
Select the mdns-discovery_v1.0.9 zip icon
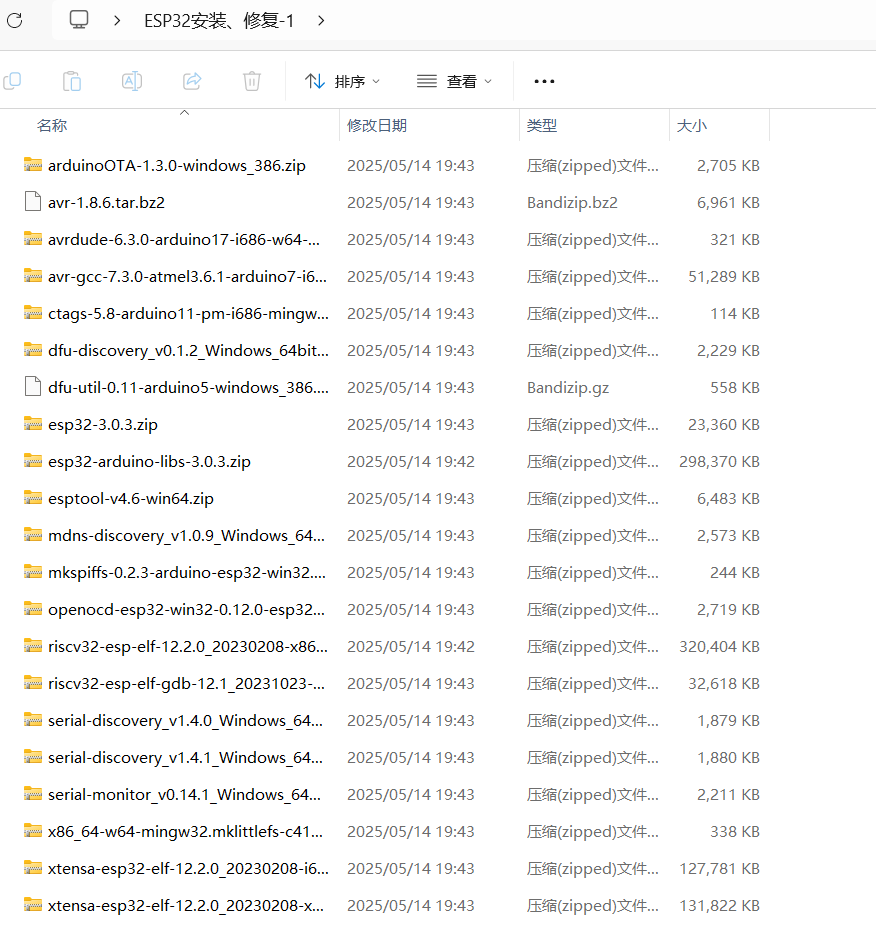coord(33,535)
